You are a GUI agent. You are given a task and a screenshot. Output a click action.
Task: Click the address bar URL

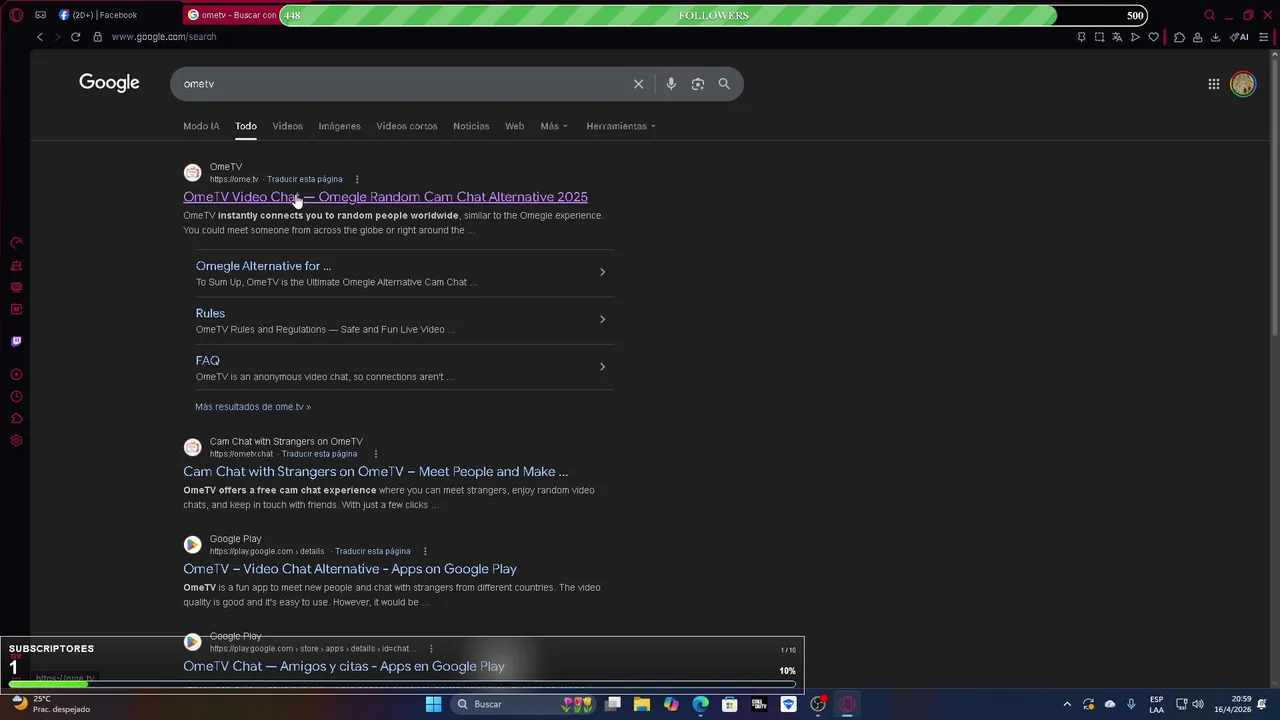(x=163, y=37)
